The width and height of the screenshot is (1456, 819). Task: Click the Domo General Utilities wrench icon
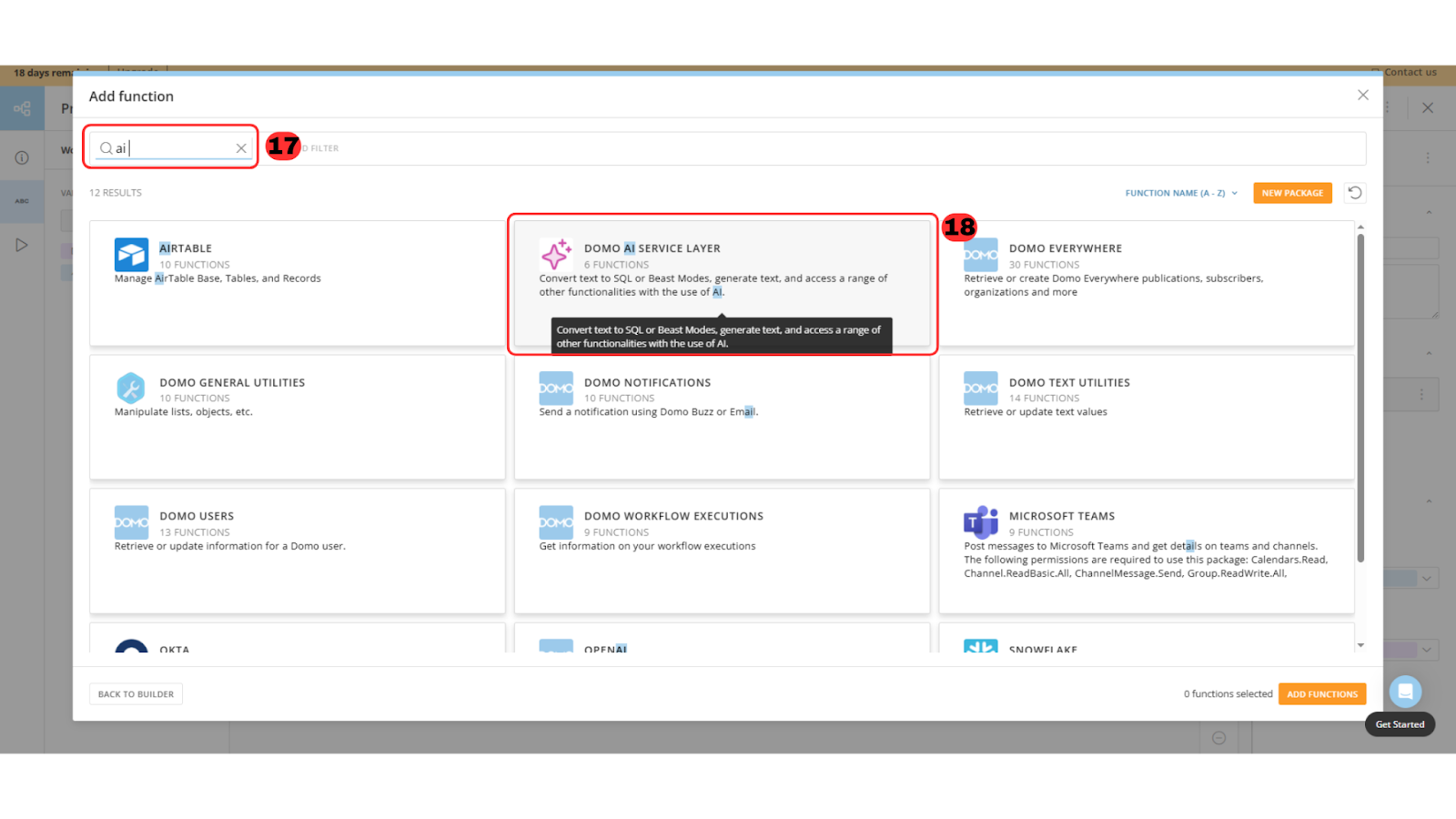tap(131, 389)
